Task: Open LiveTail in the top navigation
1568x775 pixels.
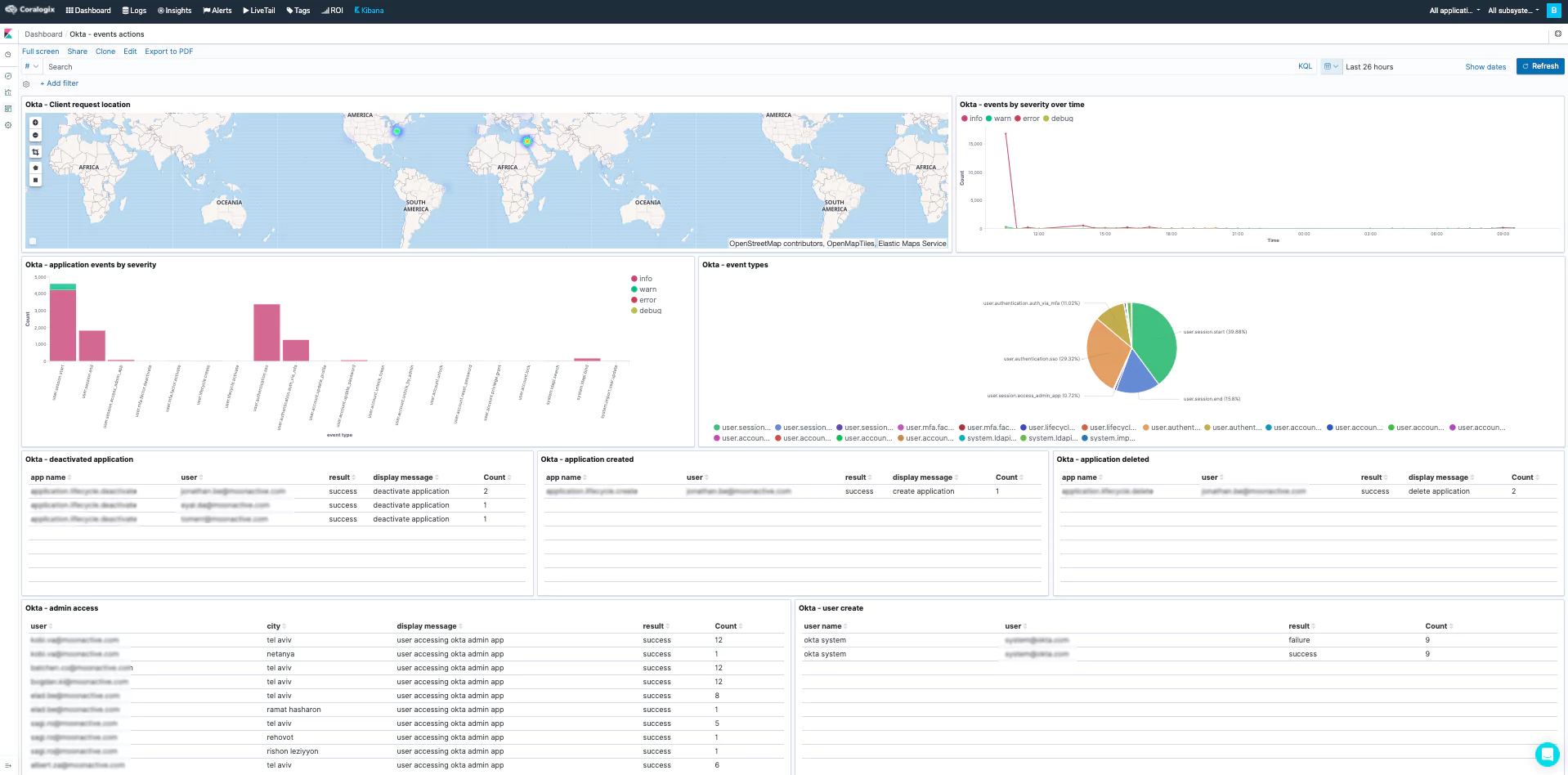Action: (258, 11)
